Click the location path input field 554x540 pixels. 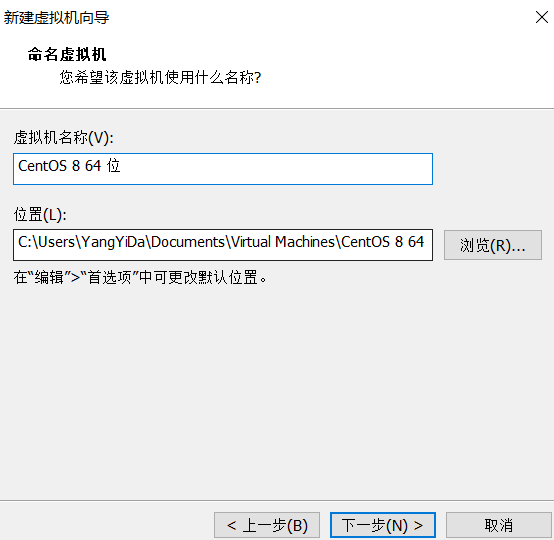pyautogui.click(x=223, y=245)
